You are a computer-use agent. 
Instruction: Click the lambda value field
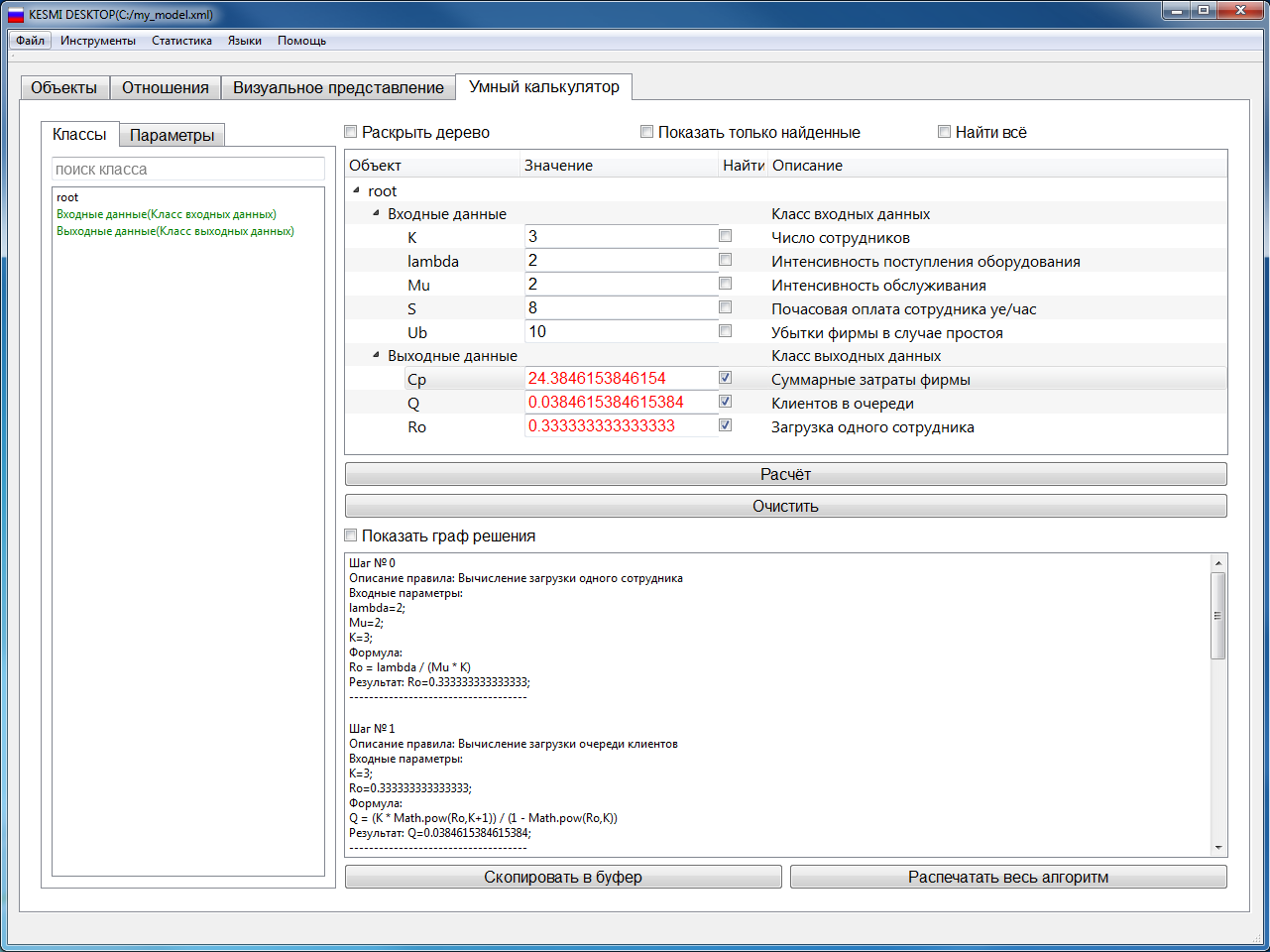pyautogui.click(x=621, y=260)
